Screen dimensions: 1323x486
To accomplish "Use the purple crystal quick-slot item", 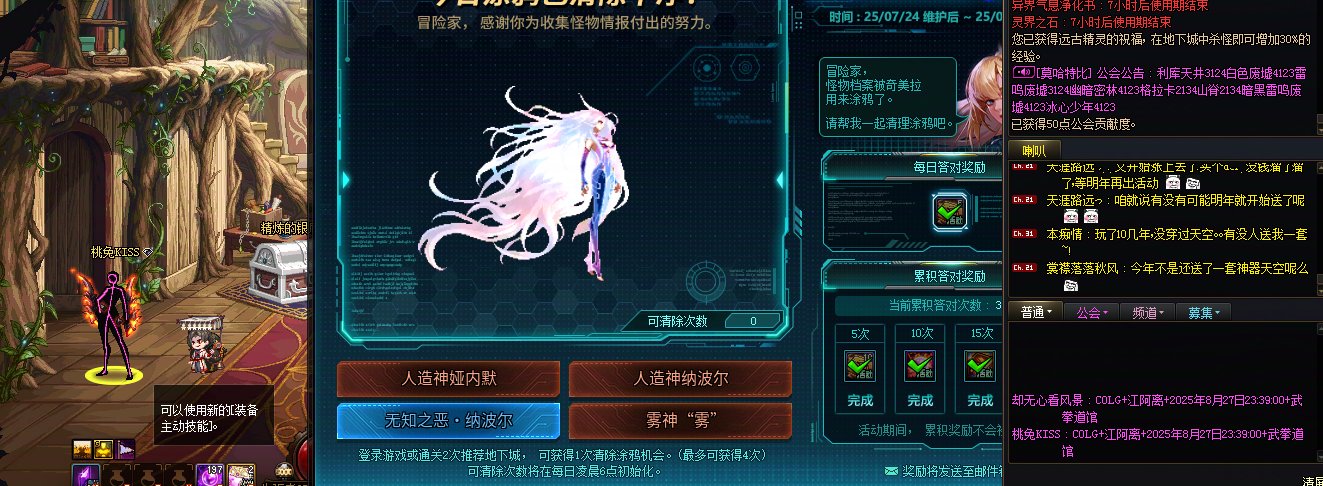I will pos(85,474).
